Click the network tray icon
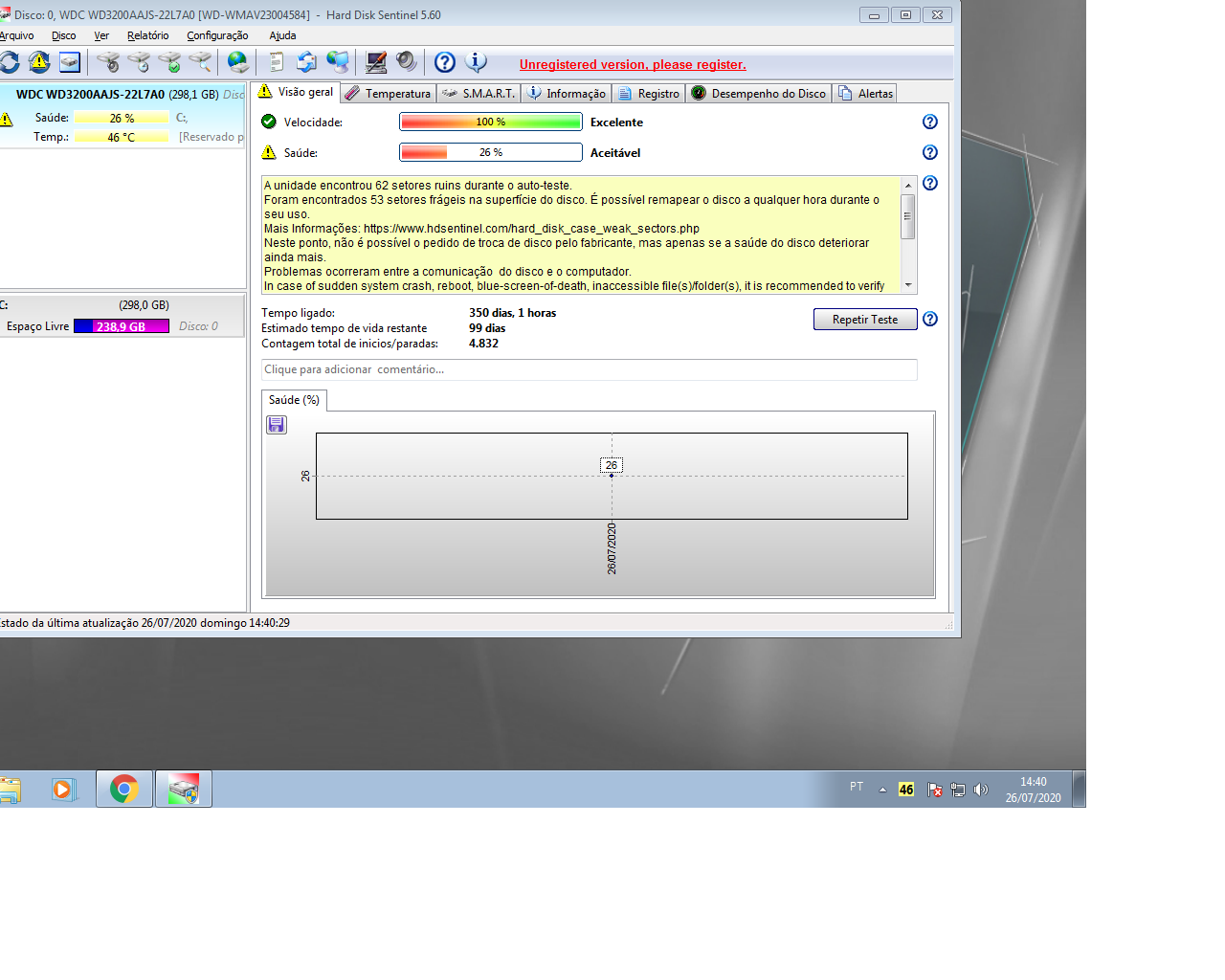 [x=958, y=790]
